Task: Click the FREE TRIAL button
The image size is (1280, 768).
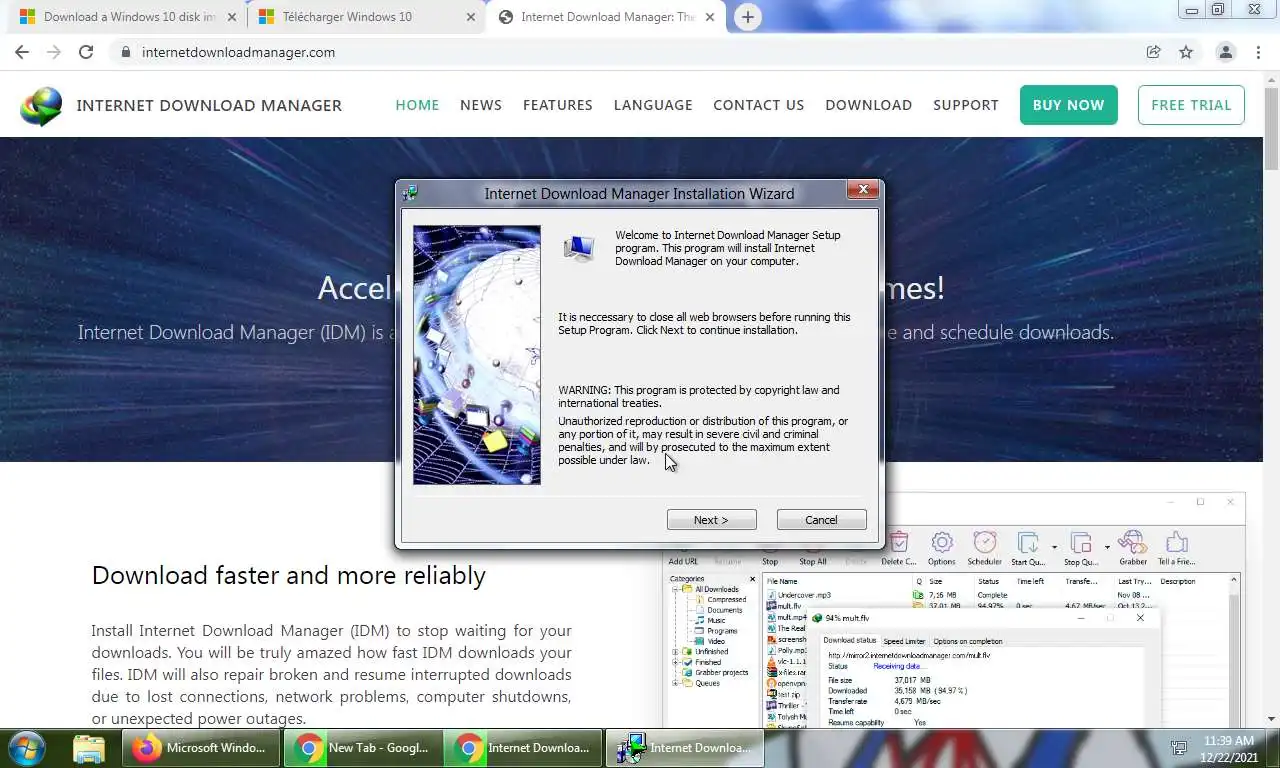Action: [1191, 105]
